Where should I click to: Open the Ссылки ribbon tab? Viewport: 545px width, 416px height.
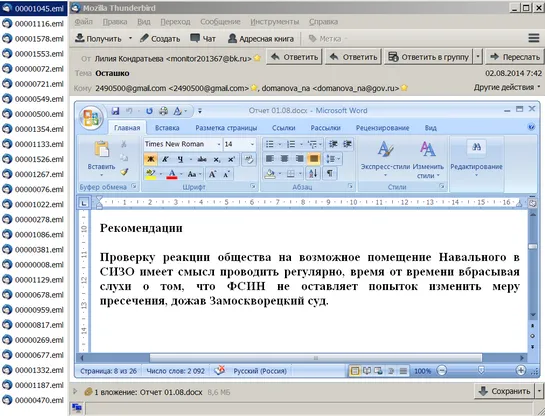(284, 128)
